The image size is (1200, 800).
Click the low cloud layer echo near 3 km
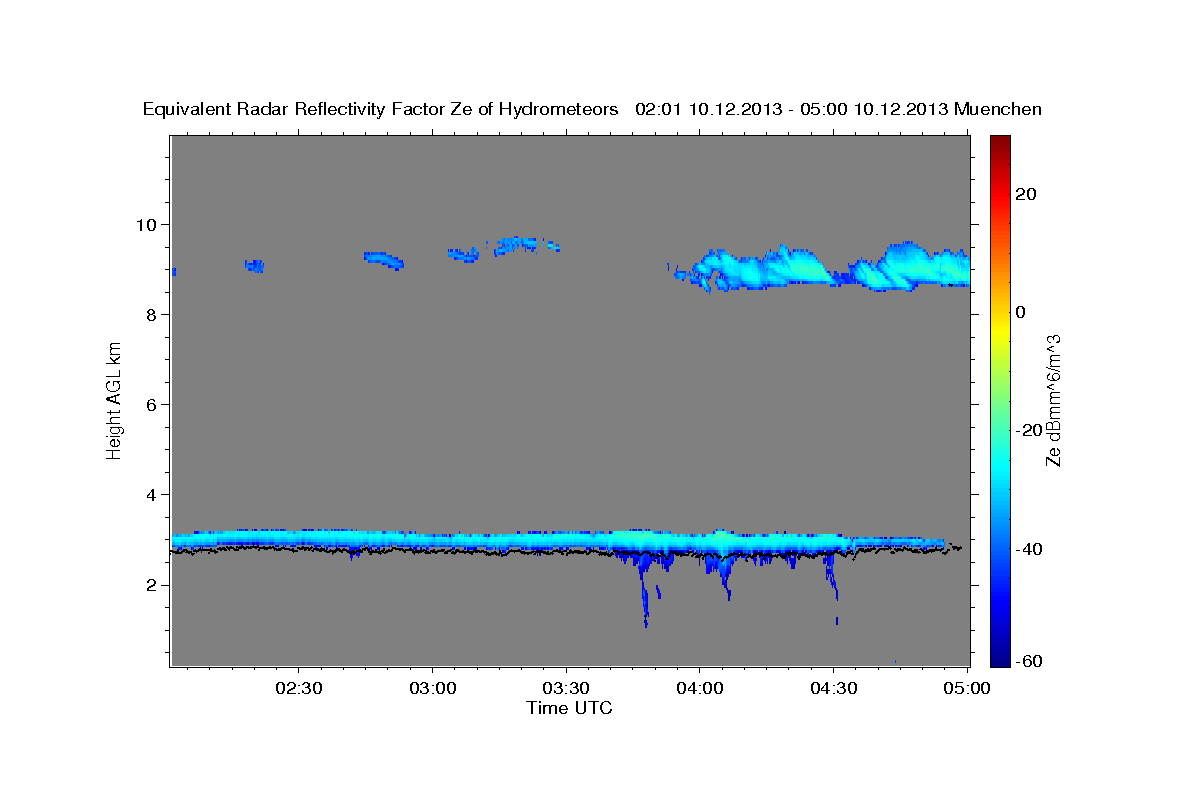pyautogui.click(x=560, y=541)
